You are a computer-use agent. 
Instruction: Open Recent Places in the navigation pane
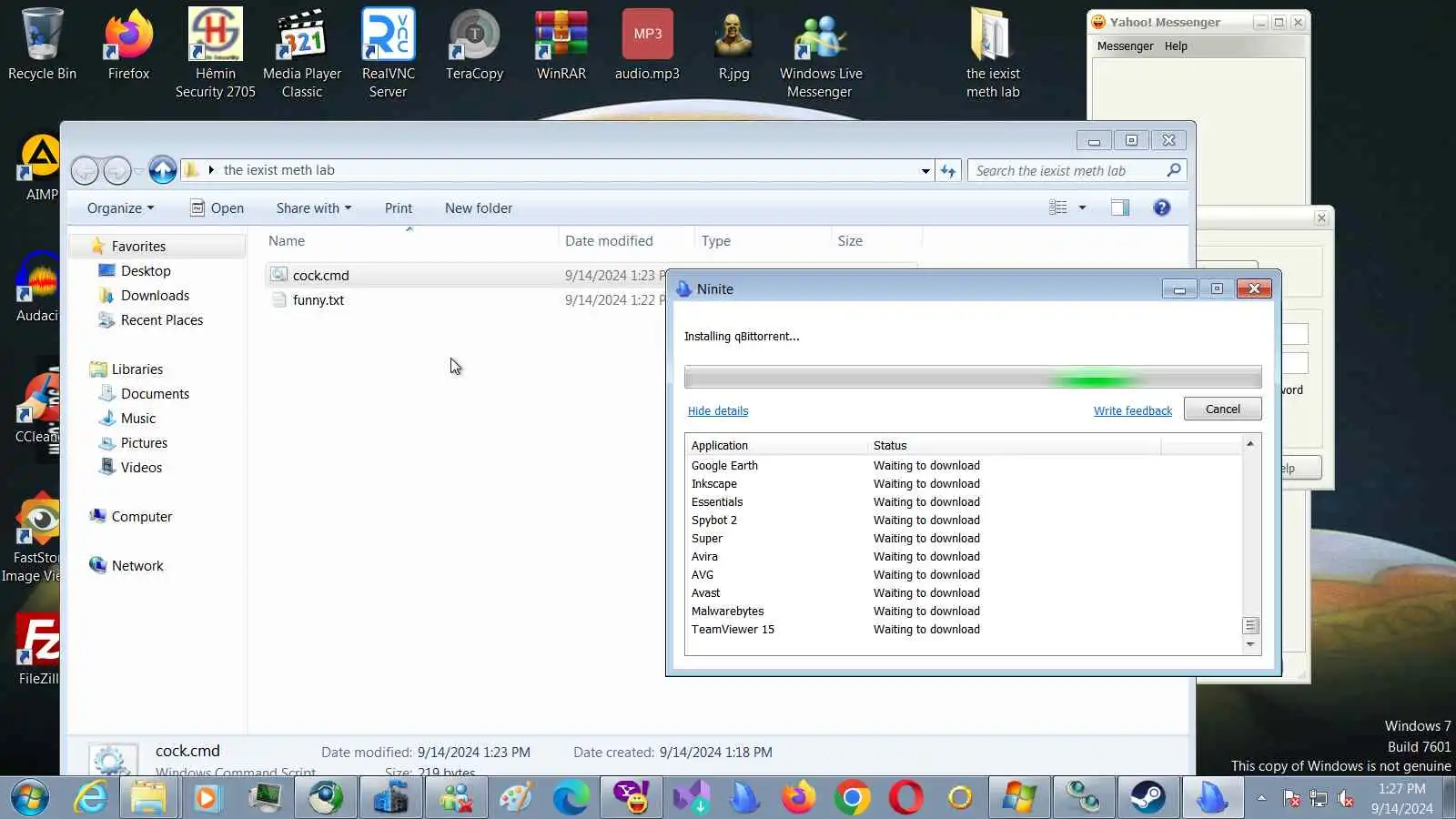[161, 319]
